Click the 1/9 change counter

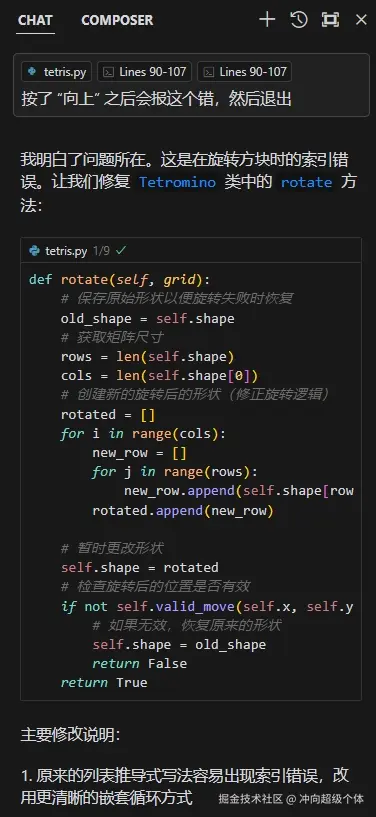point(102,251)
